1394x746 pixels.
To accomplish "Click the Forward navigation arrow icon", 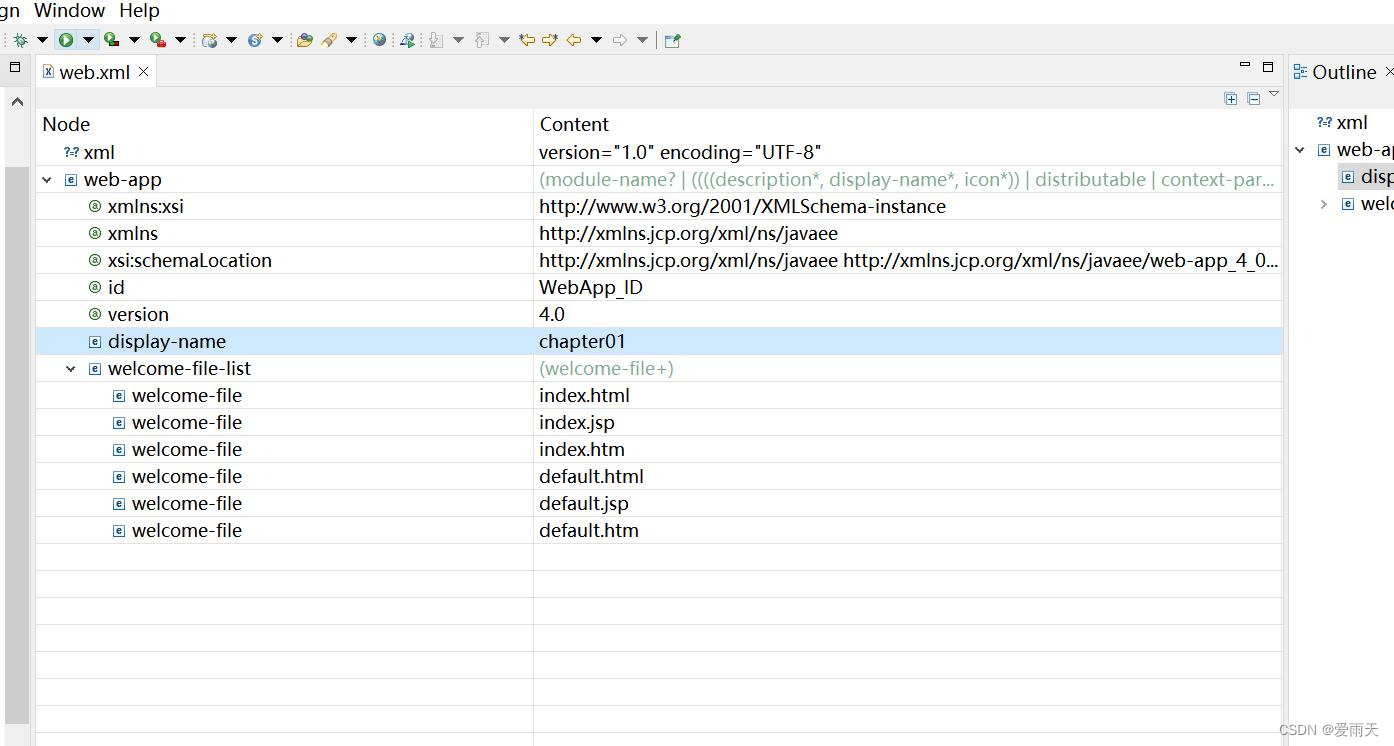I will 617,39.
